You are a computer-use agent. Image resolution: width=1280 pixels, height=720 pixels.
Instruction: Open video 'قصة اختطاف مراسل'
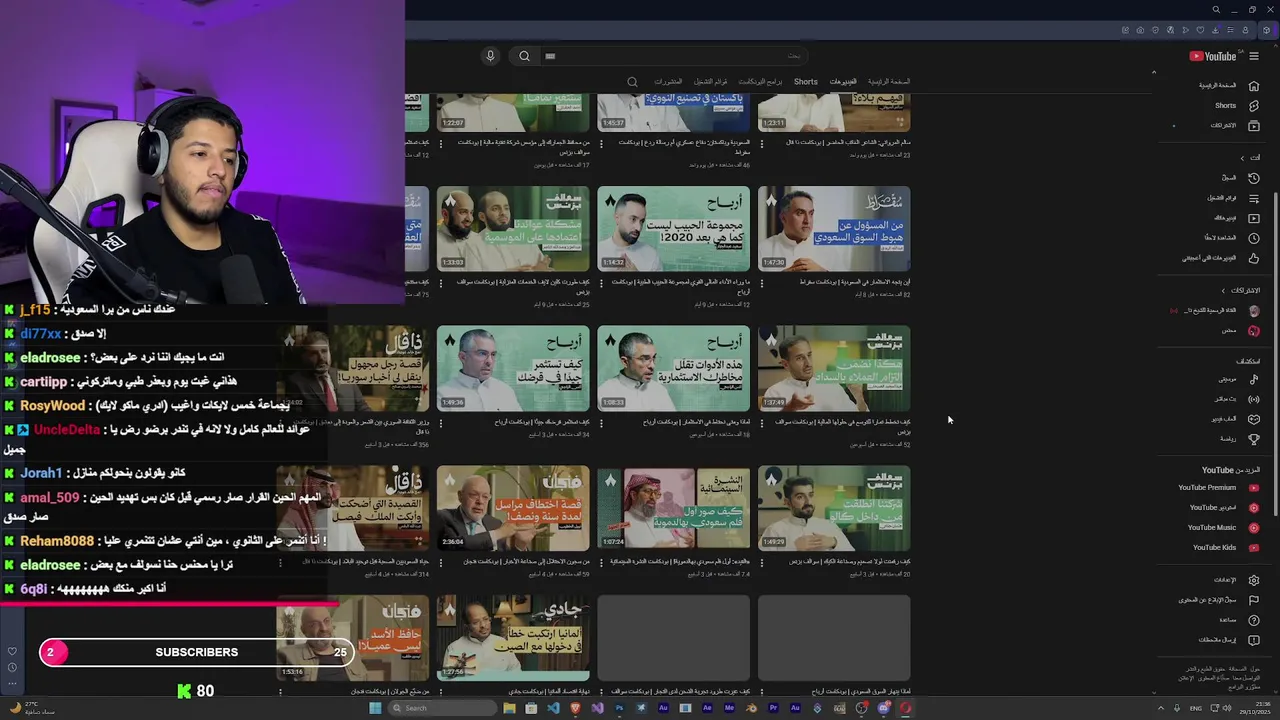(513, 508)
